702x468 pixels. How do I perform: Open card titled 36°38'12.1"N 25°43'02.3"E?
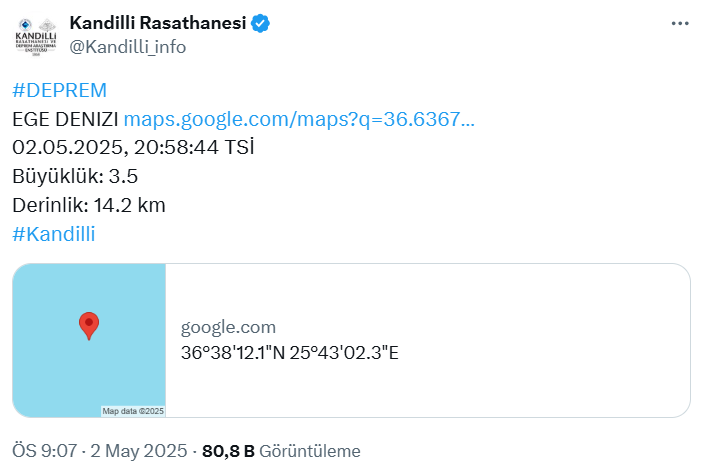click(290, 353)
